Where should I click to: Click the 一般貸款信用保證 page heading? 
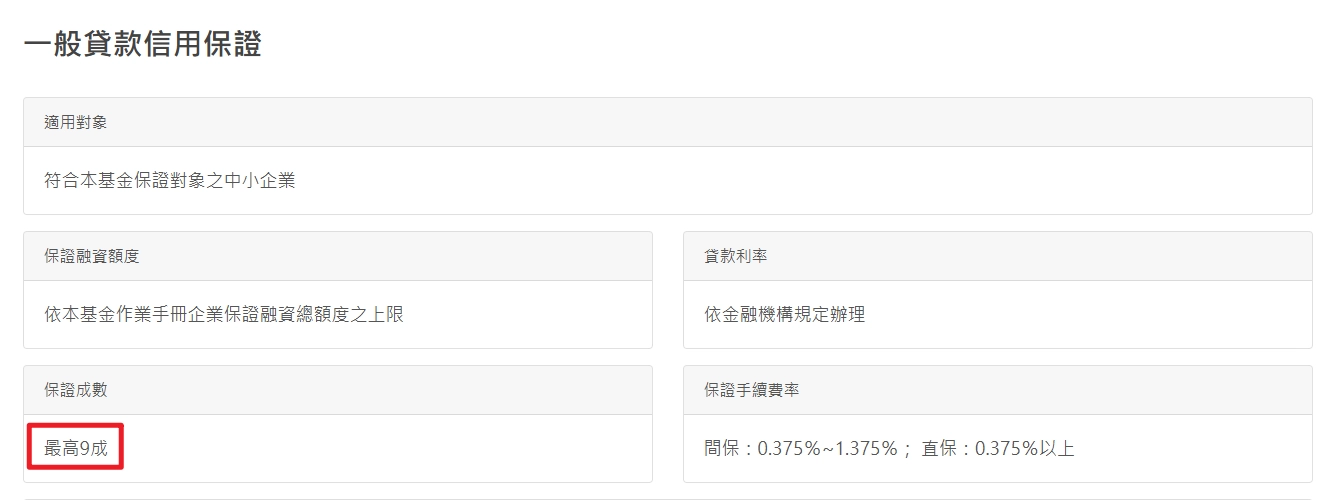[142, 45]
